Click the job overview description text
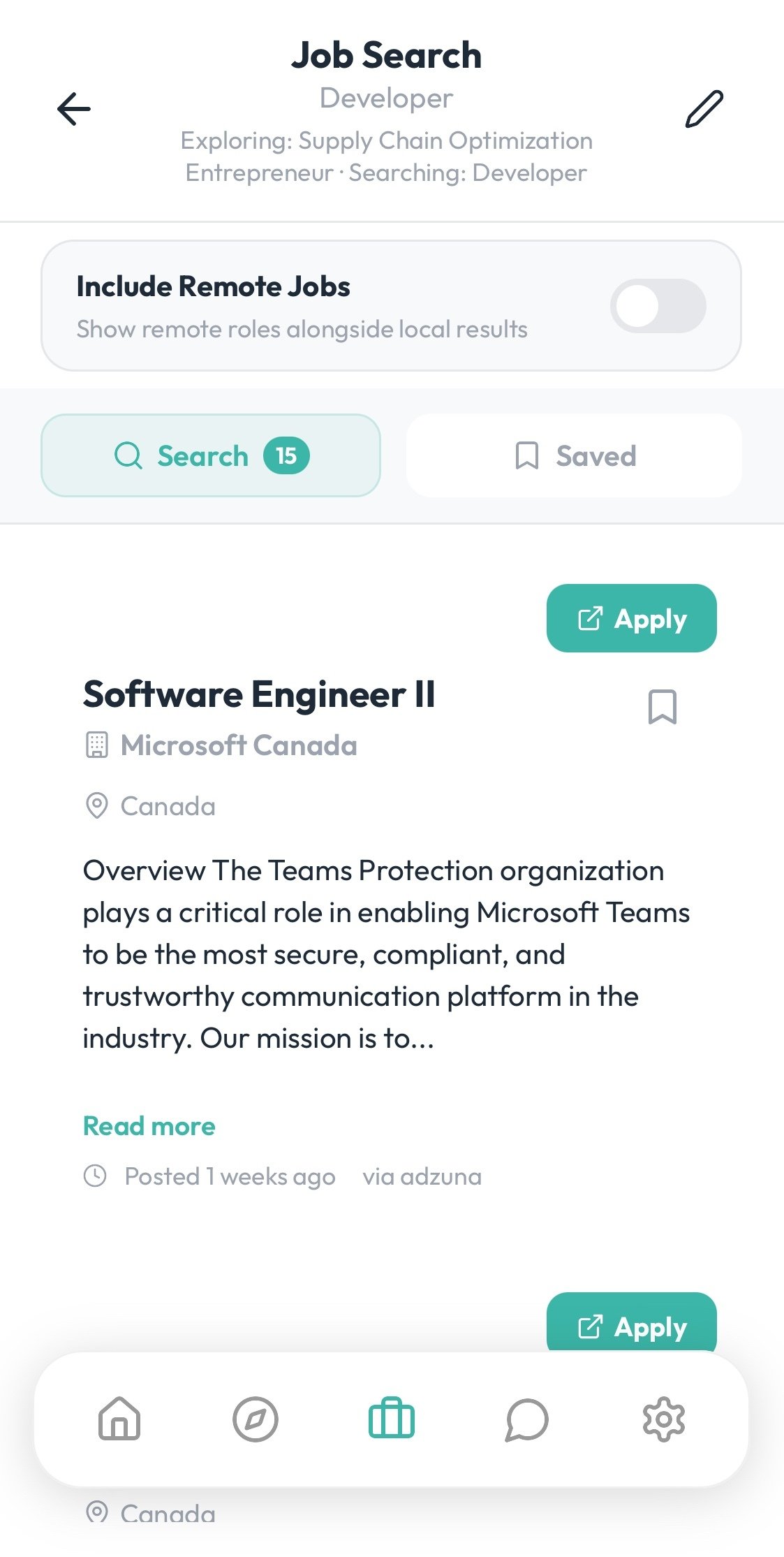This screenshot has height=1557, width=784. 386,954
